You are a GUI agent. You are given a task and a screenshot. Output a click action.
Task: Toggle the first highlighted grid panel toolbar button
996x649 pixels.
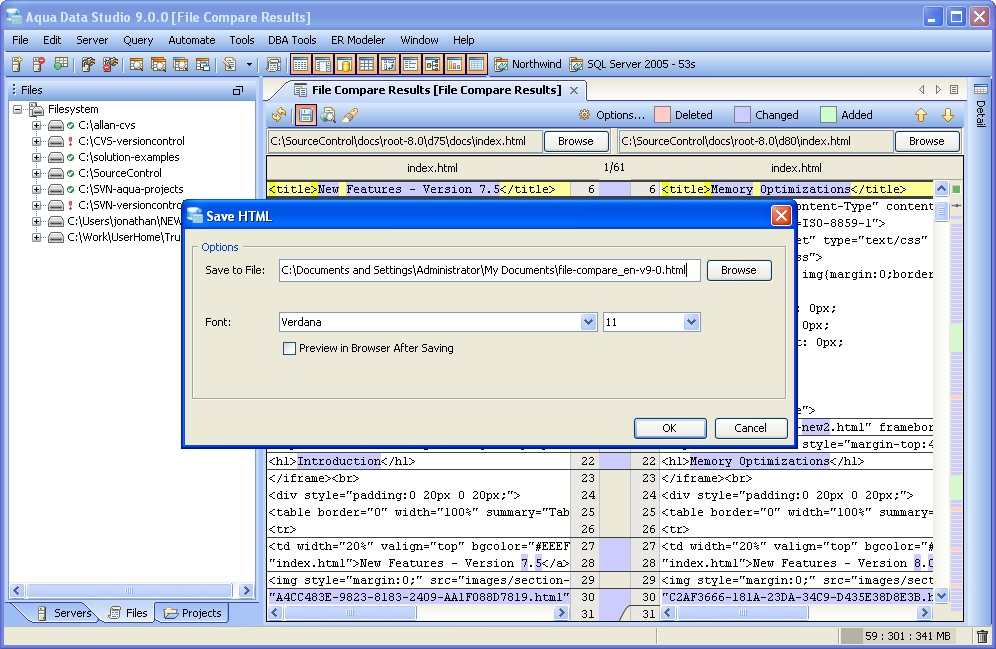click(x=300, y=64)
